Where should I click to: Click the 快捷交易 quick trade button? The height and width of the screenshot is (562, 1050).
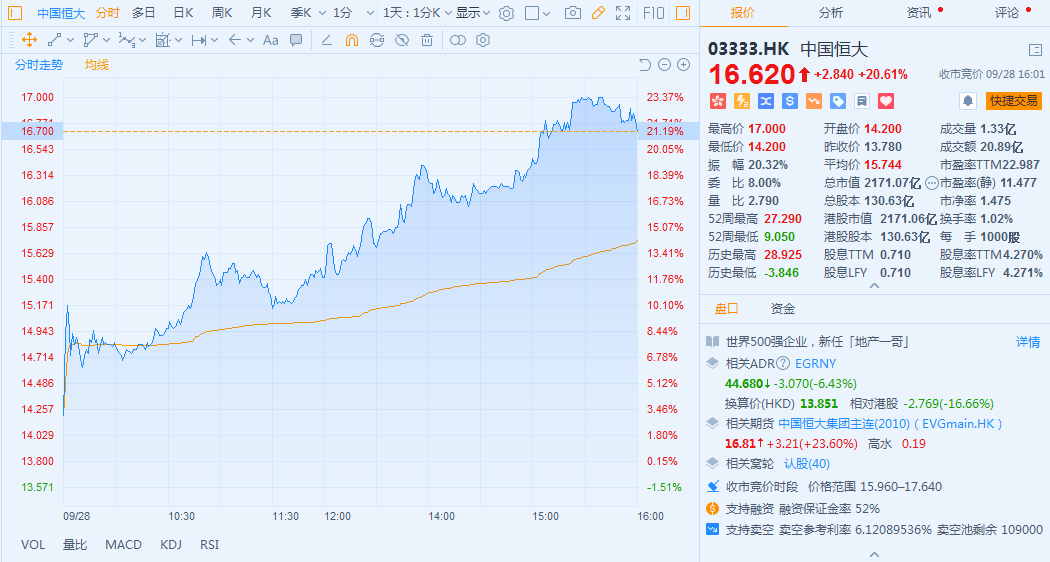(x=1013, y=101)
